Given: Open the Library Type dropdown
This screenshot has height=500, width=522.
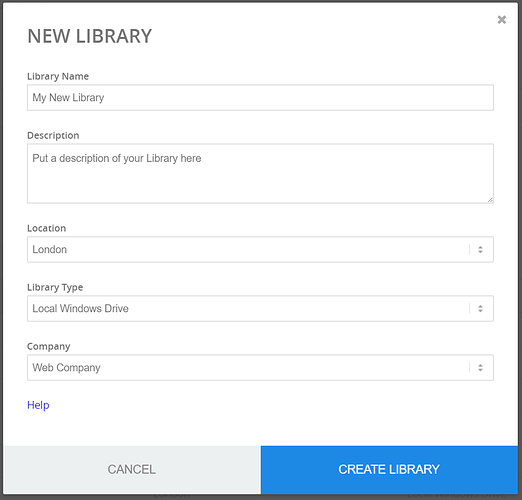Looking at the screenshot, I should coord(260,308).
